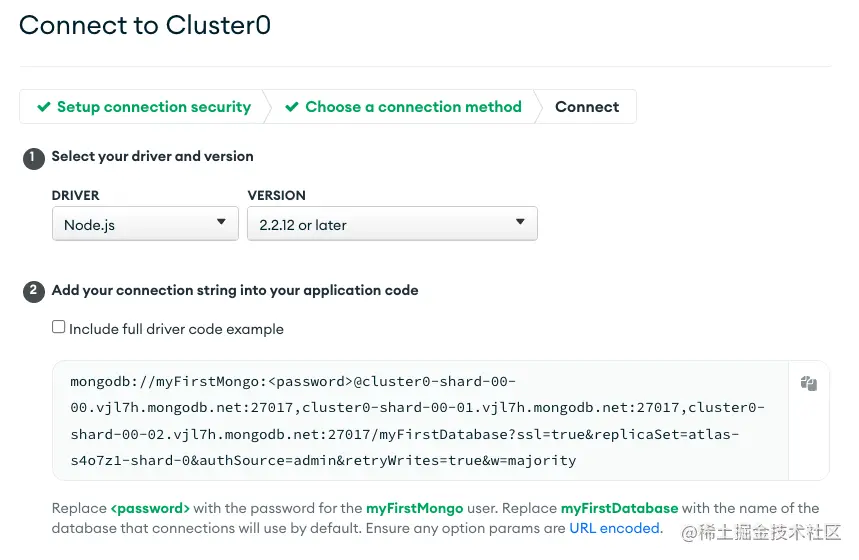Click the myFirstDatabase name in instructions
Screen dimensions: 859x560
pyautogui.click(x=619, y=508)
